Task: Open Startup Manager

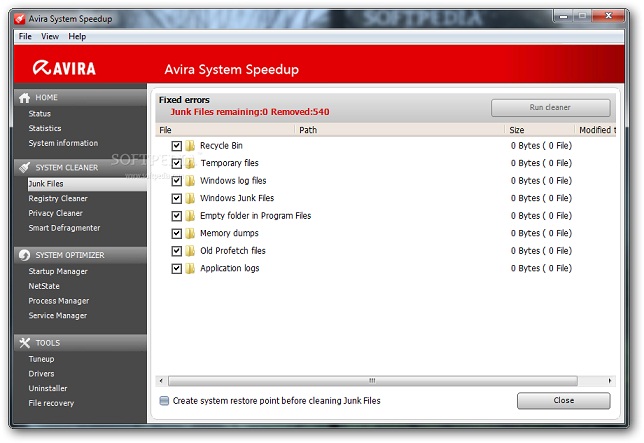Action: [58, 271]
